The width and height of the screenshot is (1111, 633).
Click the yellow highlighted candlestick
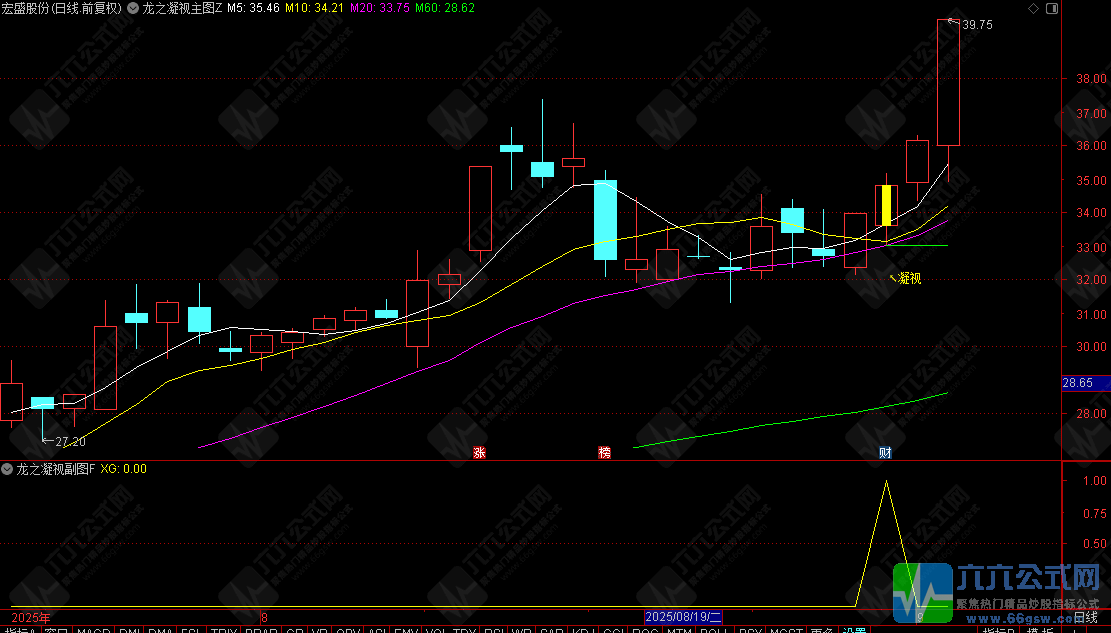point(886,205)
